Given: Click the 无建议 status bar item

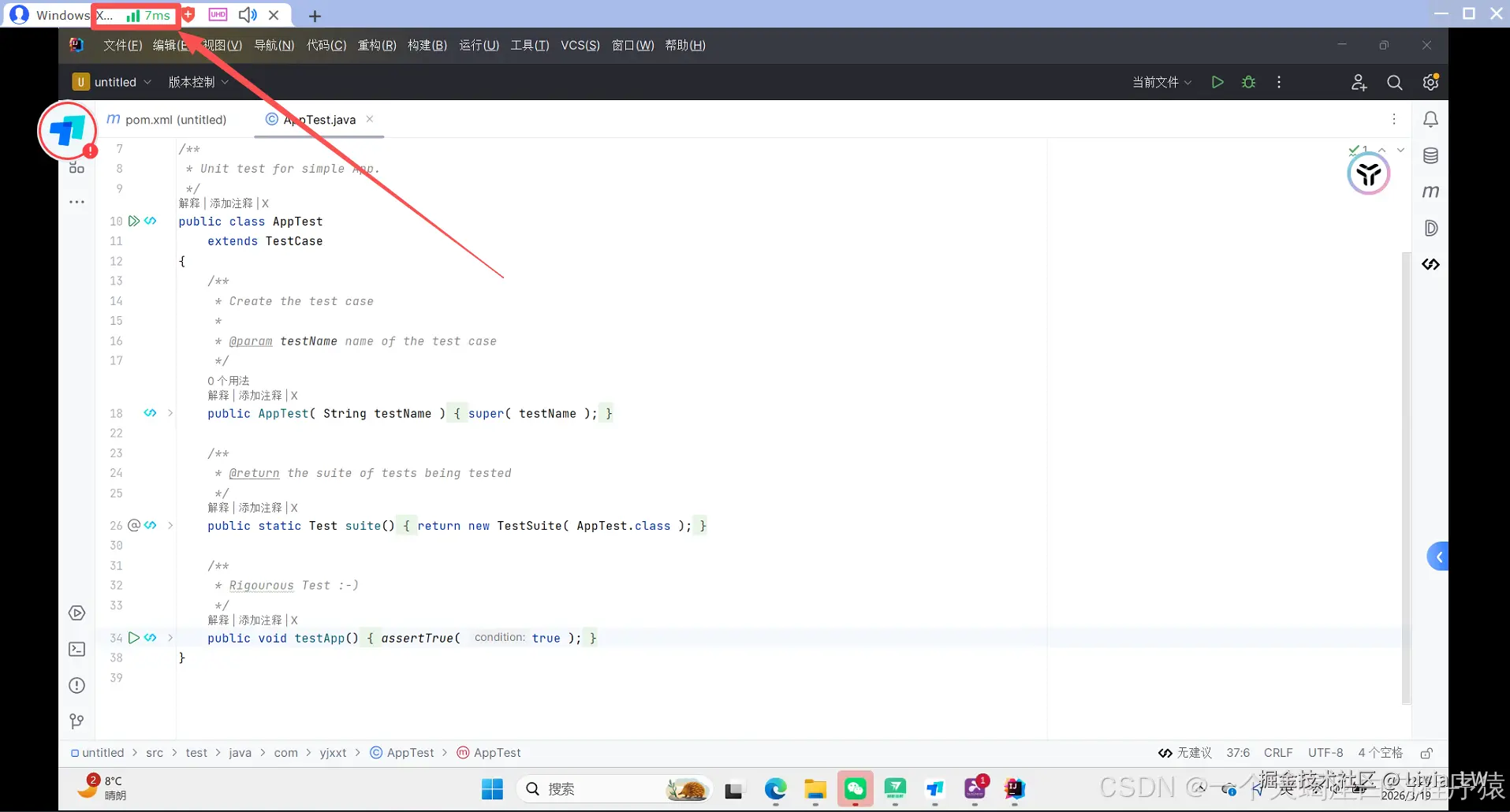Looking at the screenshot, I should click(1184, 753).
